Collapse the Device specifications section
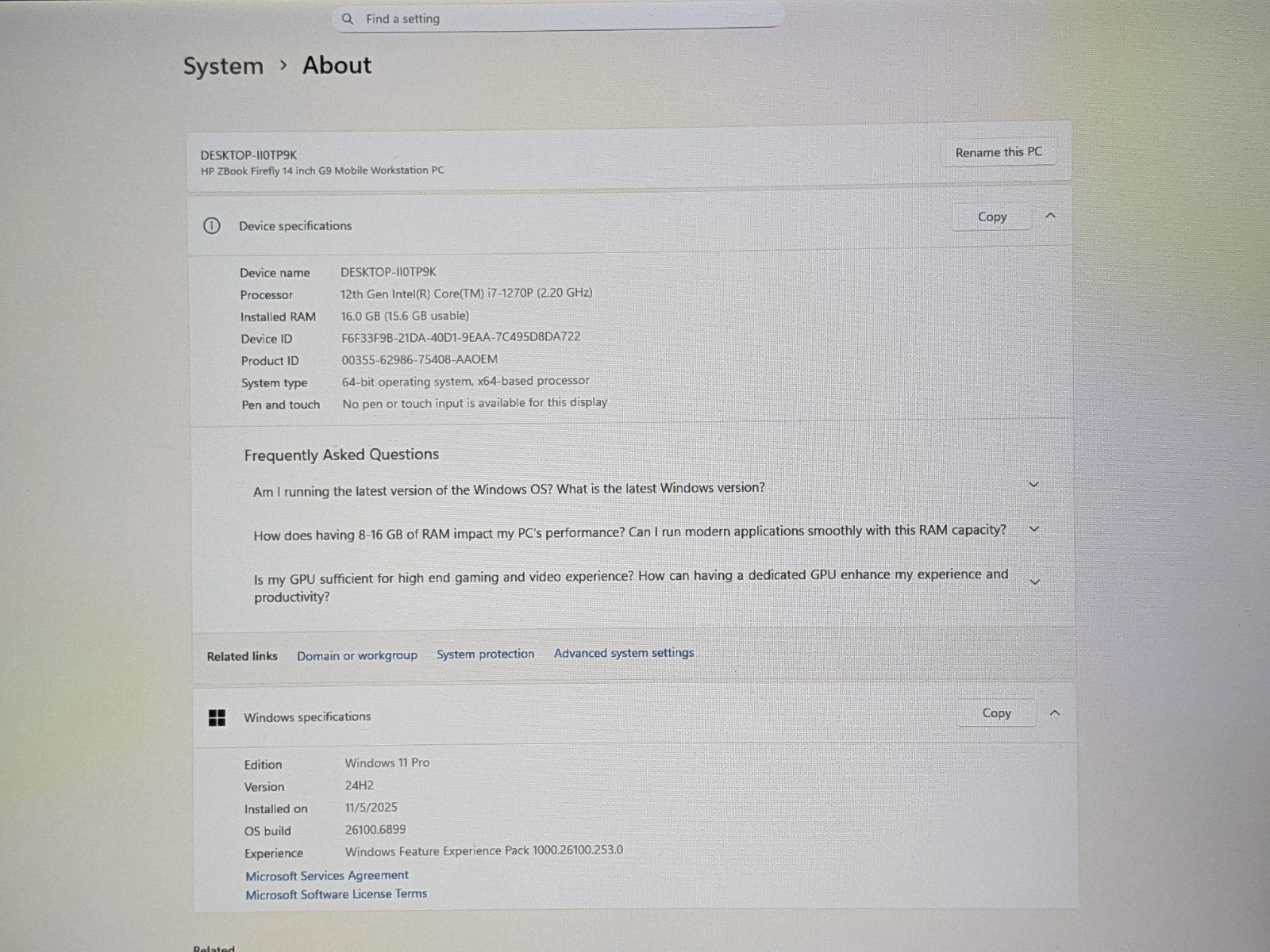Image resolution: width=1270 pixels, height=952 pixels. (1050, 216)
